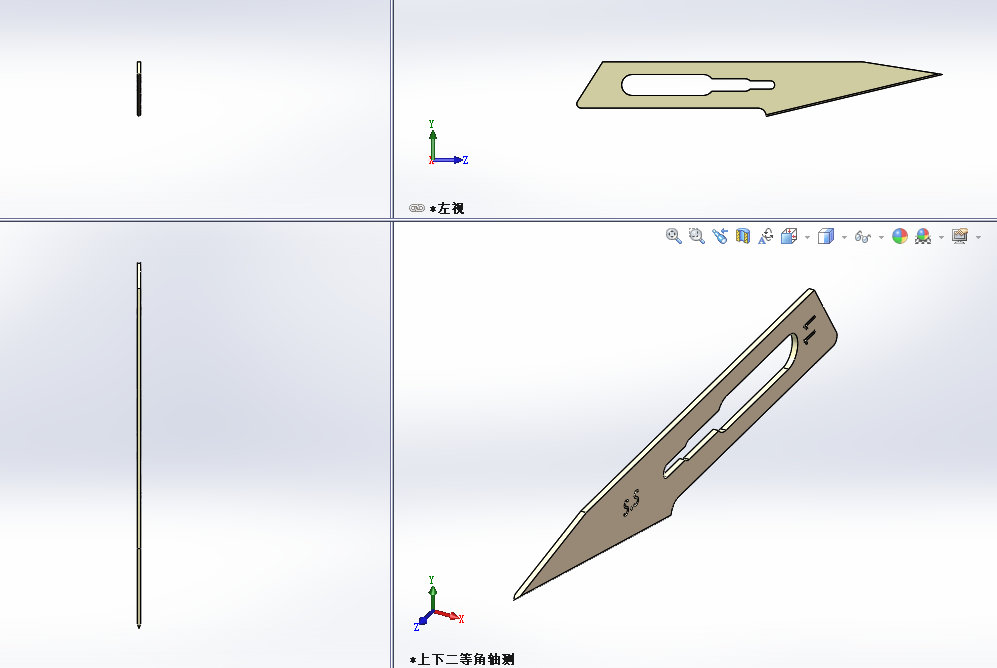Select the short blade edge-on view
Image resolution: width=997 pixels, height=668 pixels.
coord(139,89)
